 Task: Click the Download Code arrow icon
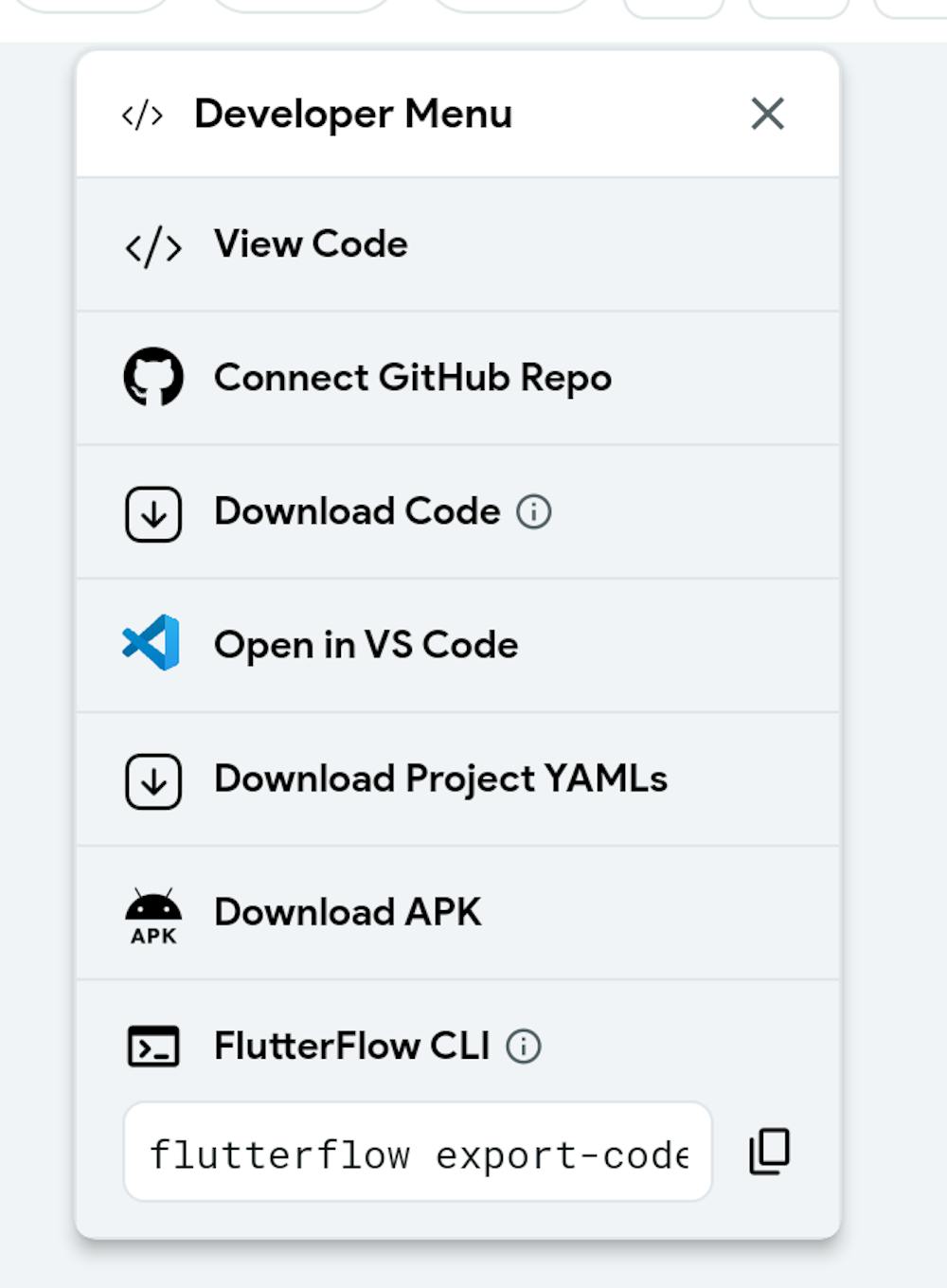[x=153, y=514]
